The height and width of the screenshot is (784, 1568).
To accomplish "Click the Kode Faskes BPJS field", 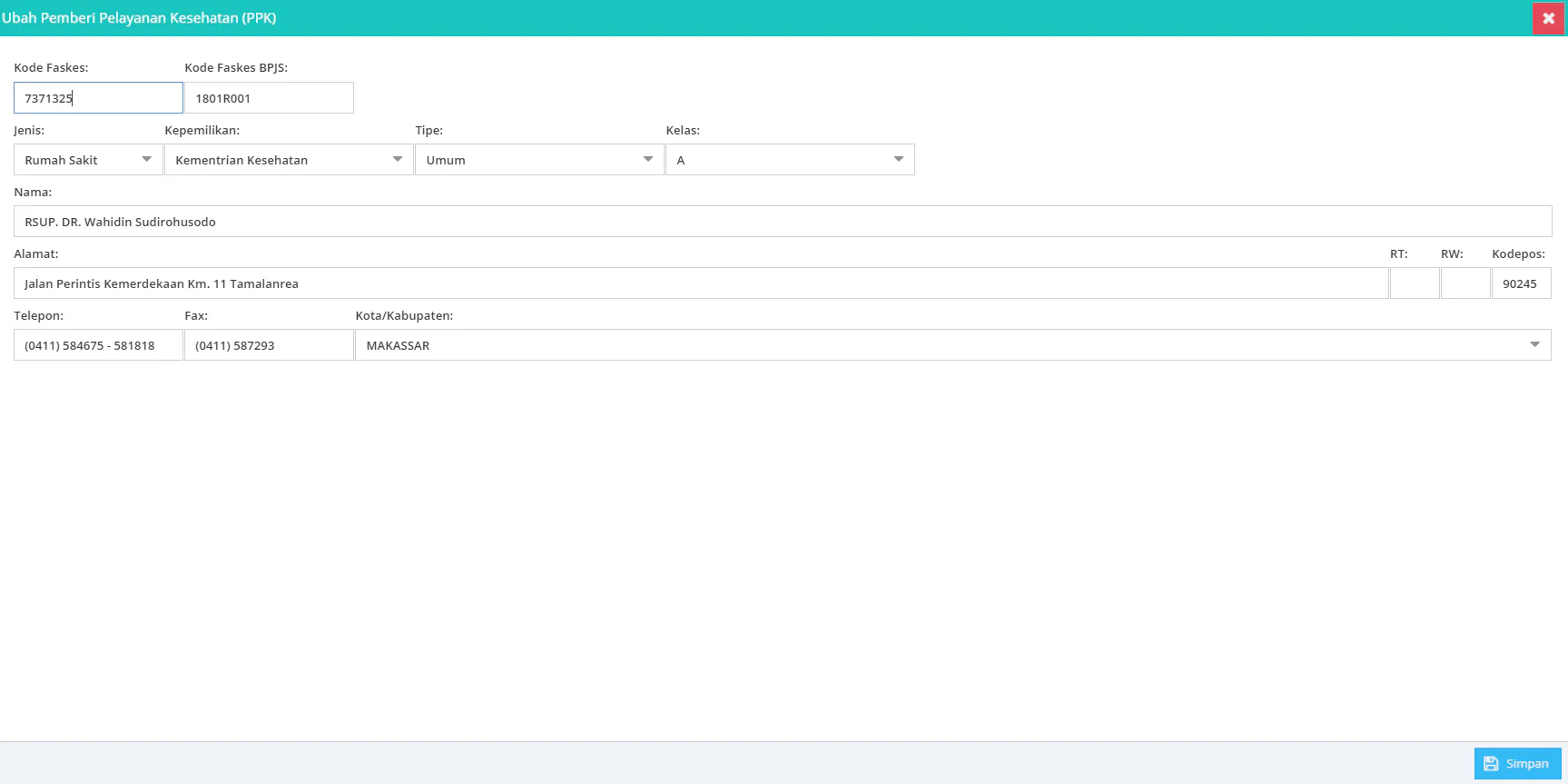I will (269, 98).
